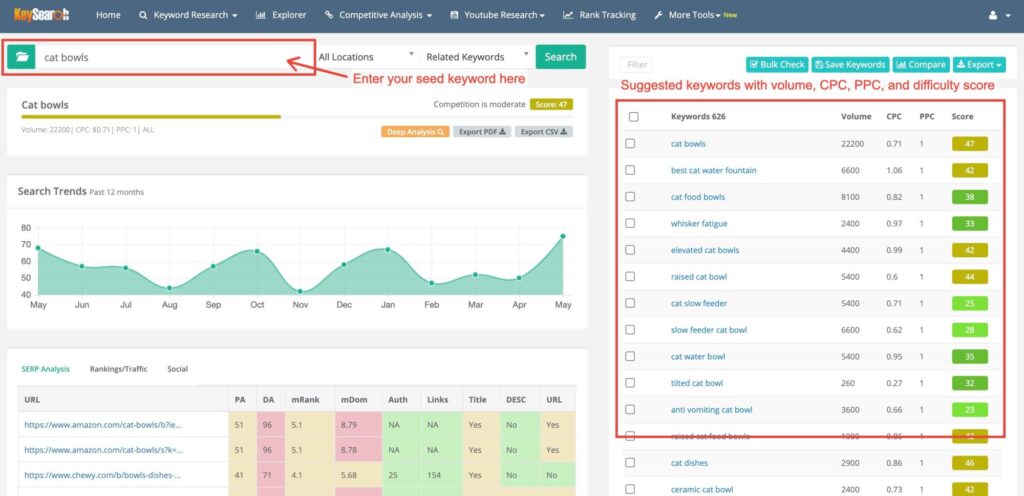Click the green folder icon beside search
The height and width of the screenshot is (496, 1024).
[x=21, y=57]
